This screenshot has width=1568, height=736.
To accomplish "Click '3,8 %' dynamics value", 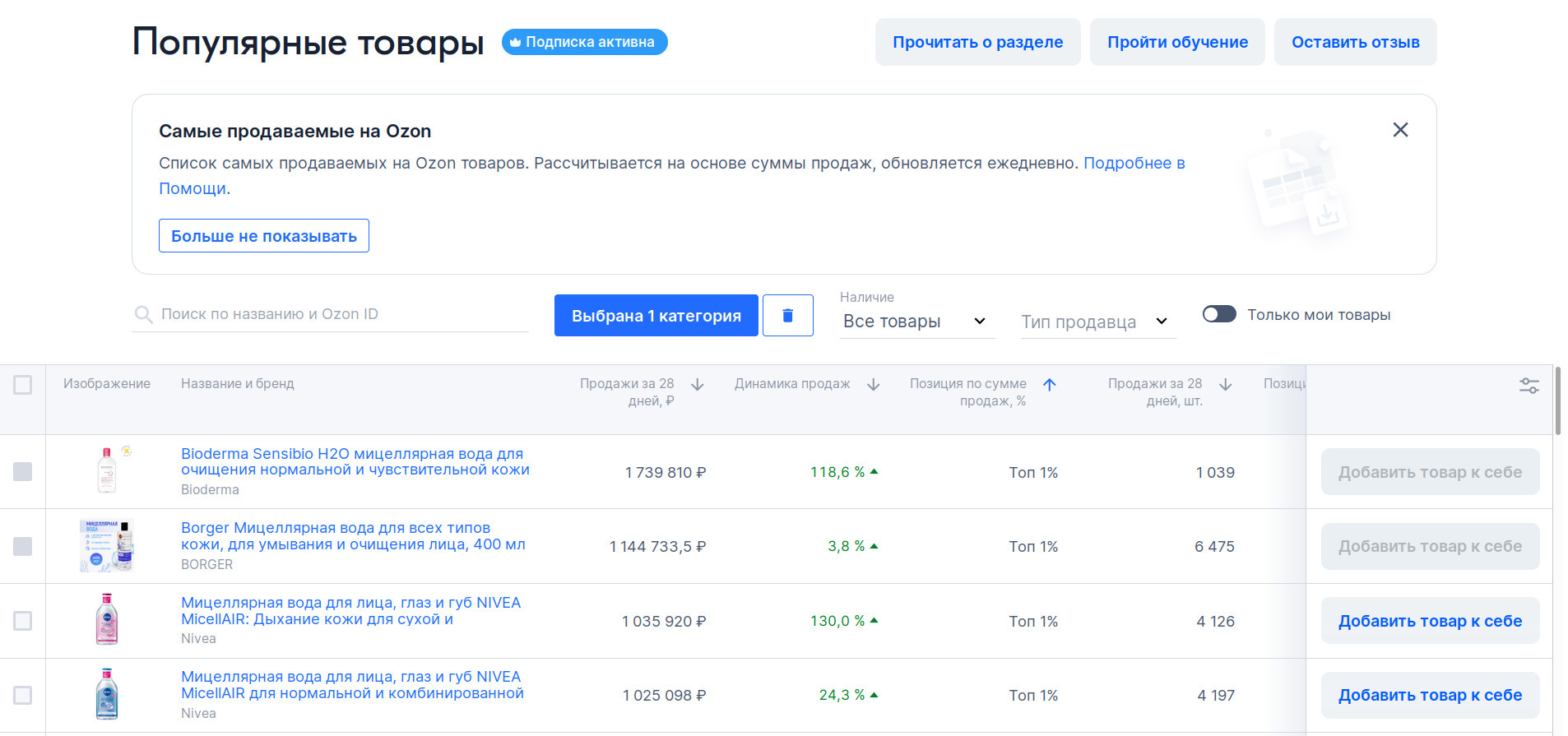I will pyautogui.click(x=847, y=546).
